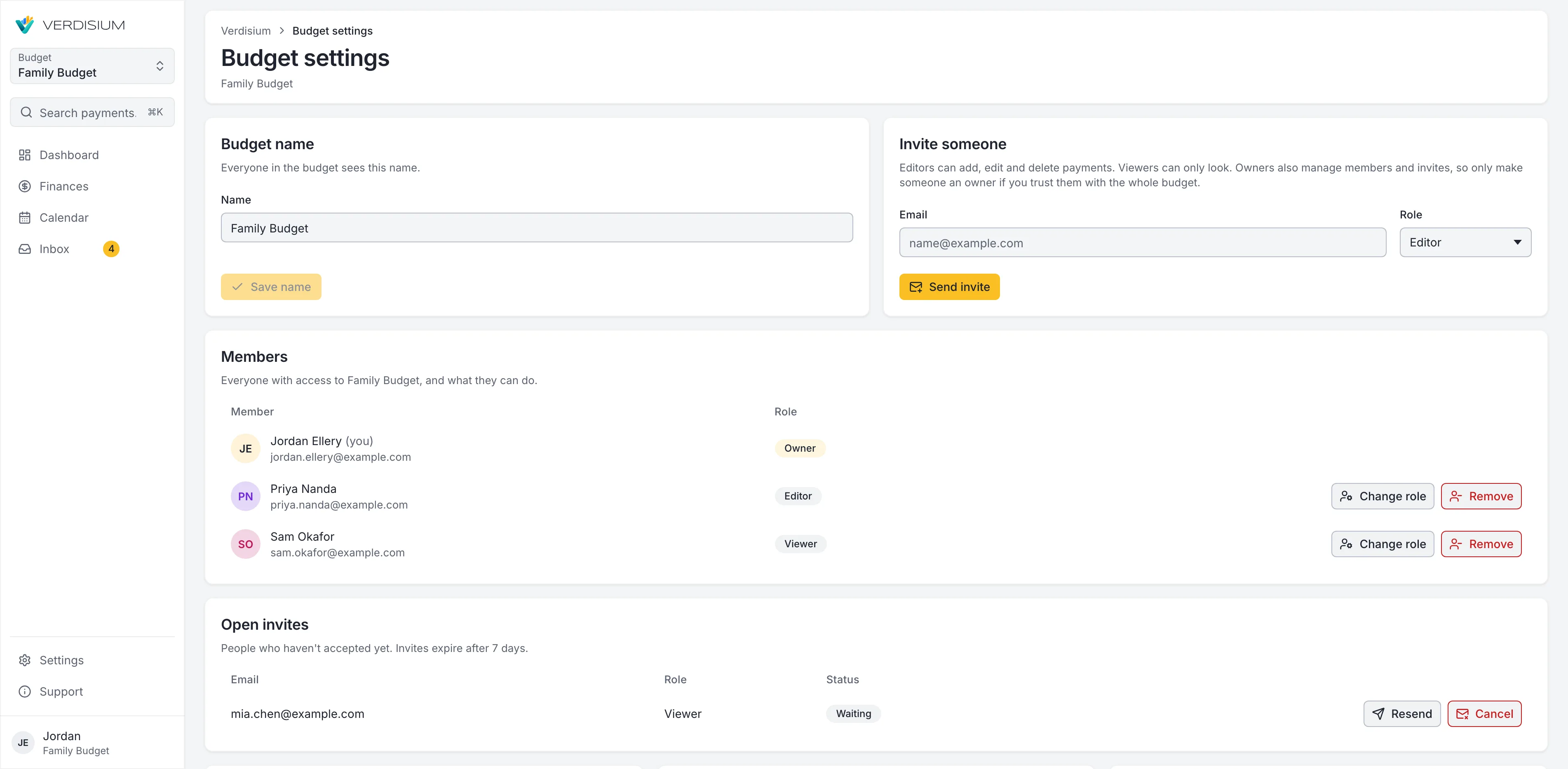Change role for Sam Okafor
The height and width of the screenshot is (769, 1568).
[1383, 544]
